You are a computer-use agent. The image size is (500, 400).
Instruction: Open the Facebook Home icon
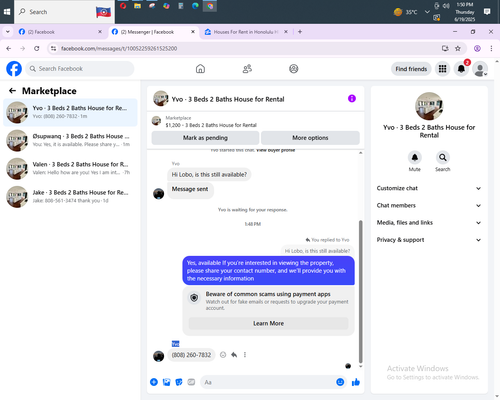(x=200, y=69)
